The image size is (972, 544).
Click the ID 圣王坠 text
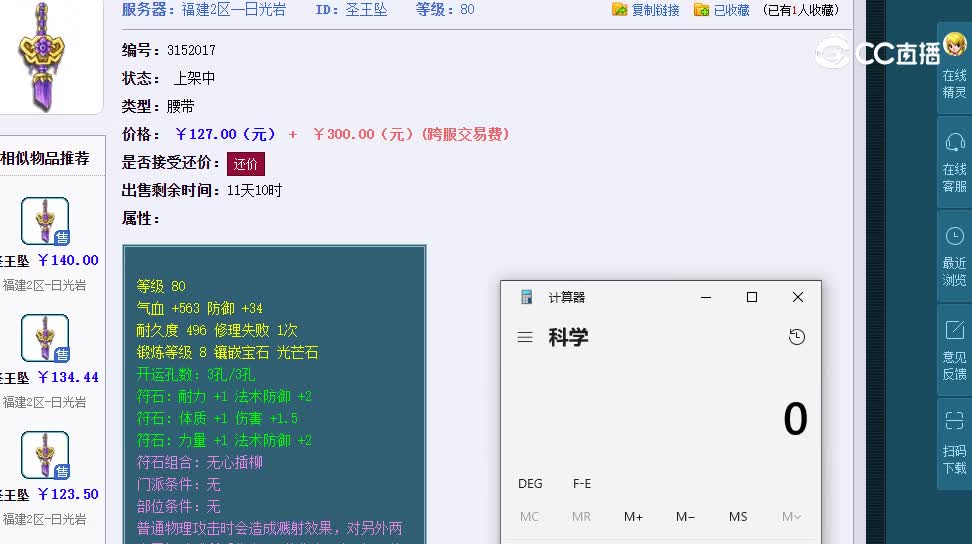[351, 10]
